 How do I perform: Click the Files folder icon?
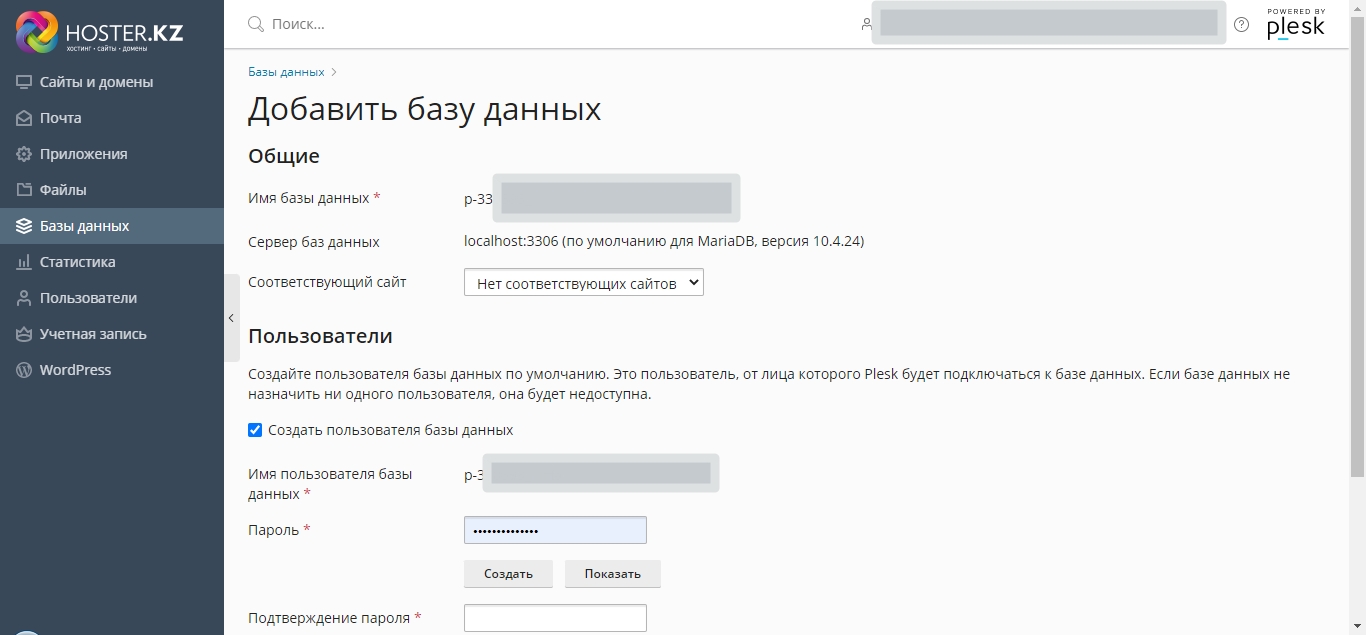[x=24, y=190]
